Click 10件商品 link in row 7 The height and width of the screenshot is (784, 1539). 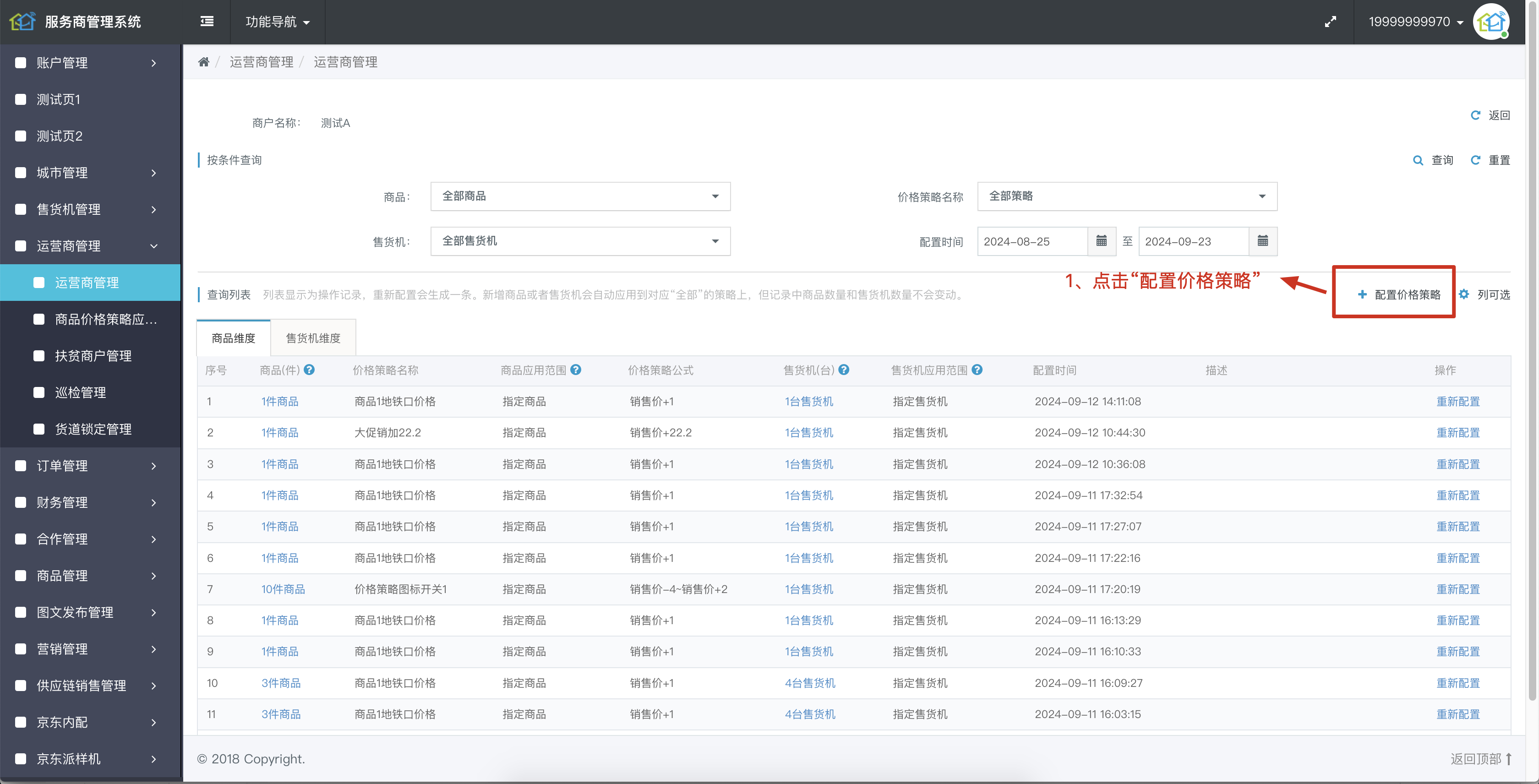coord(283,589)
